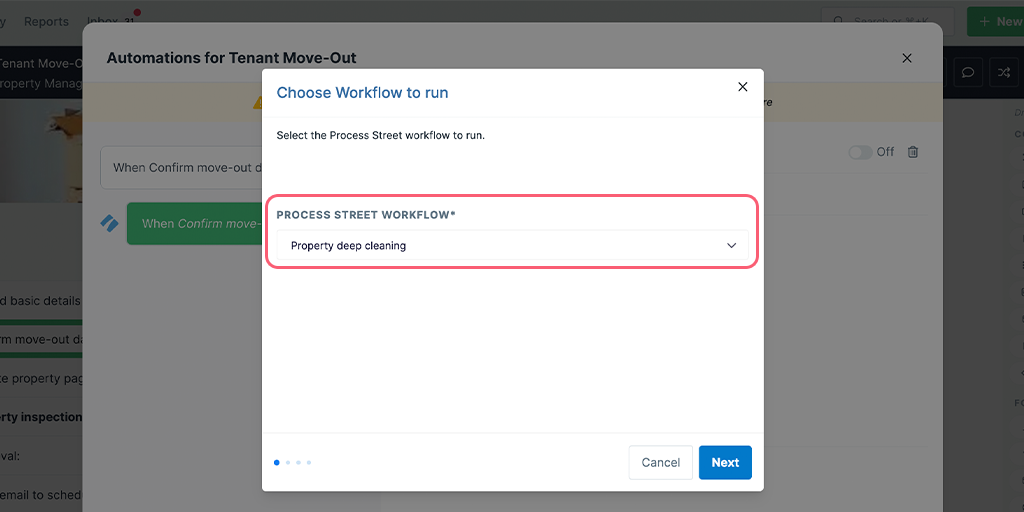
Task: Click the 'When Confirm move-out' automation field
Action: [x=182, y=168]
